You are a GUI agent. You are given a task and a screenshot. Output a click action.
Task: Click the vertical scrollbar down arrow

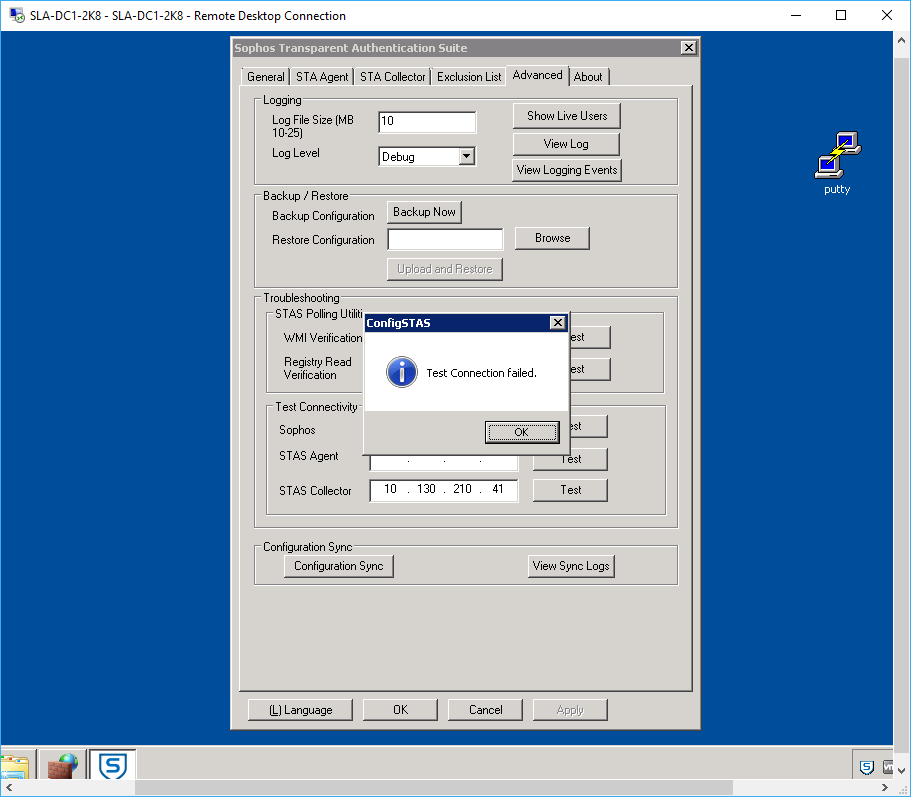click(901, 770)
